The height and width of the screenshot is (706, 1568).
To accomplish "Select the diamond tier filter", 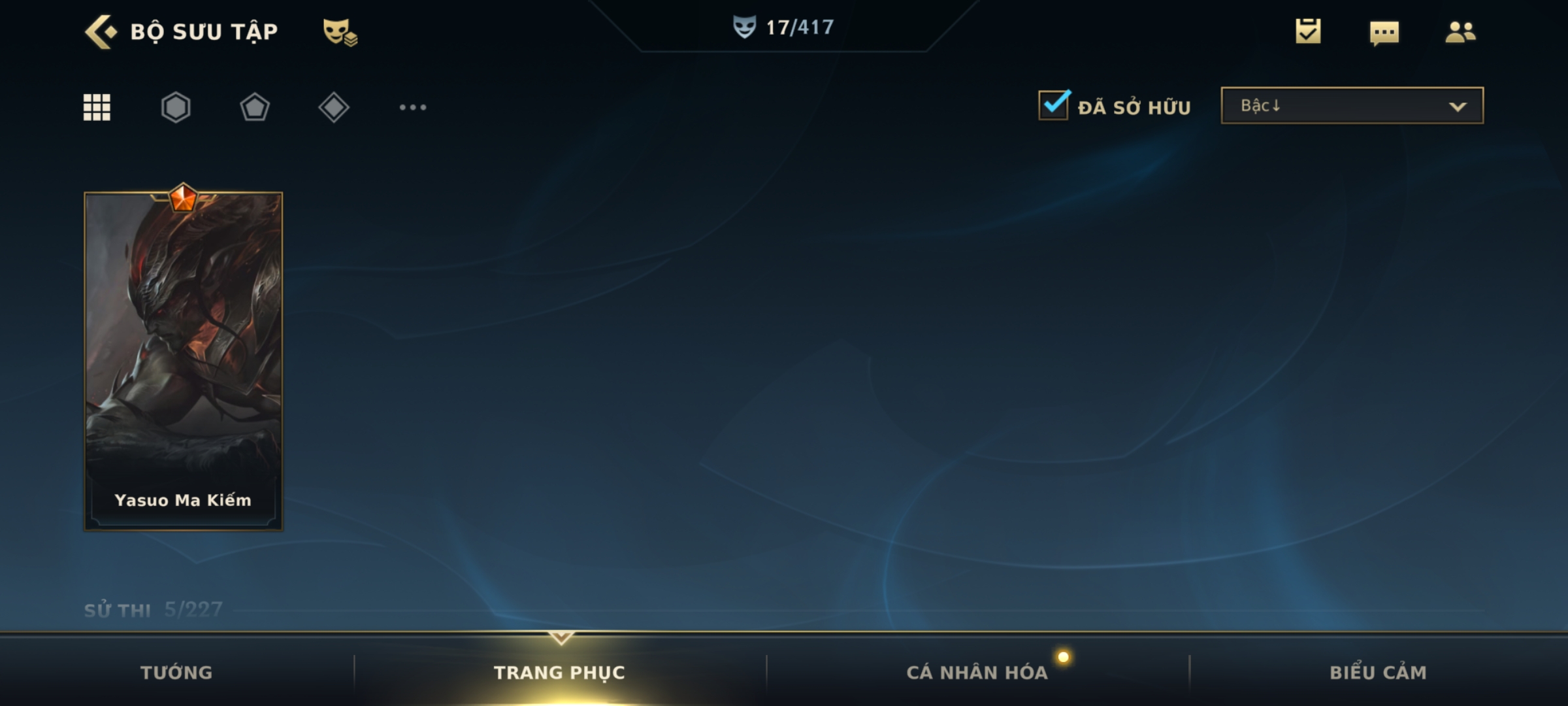I will click(334, 107).
